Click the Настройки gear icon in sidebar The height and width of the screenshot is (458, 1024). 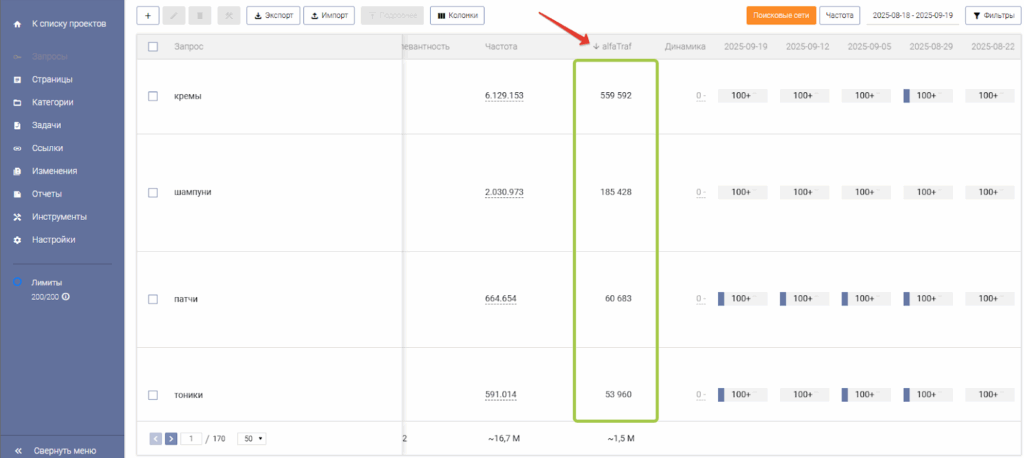pos(17,240)
